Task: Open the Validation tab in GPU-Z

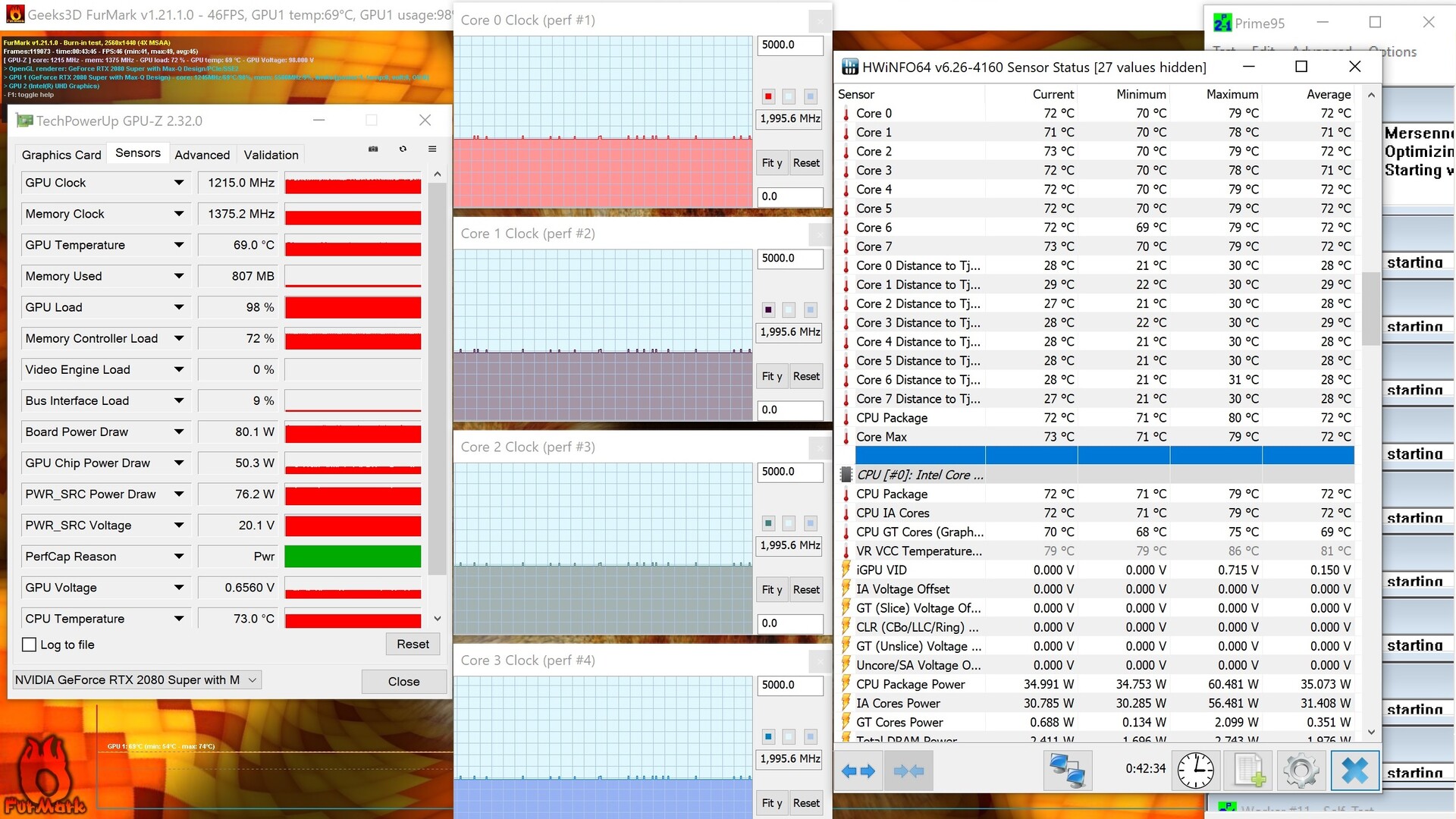Action: [271, 155]
